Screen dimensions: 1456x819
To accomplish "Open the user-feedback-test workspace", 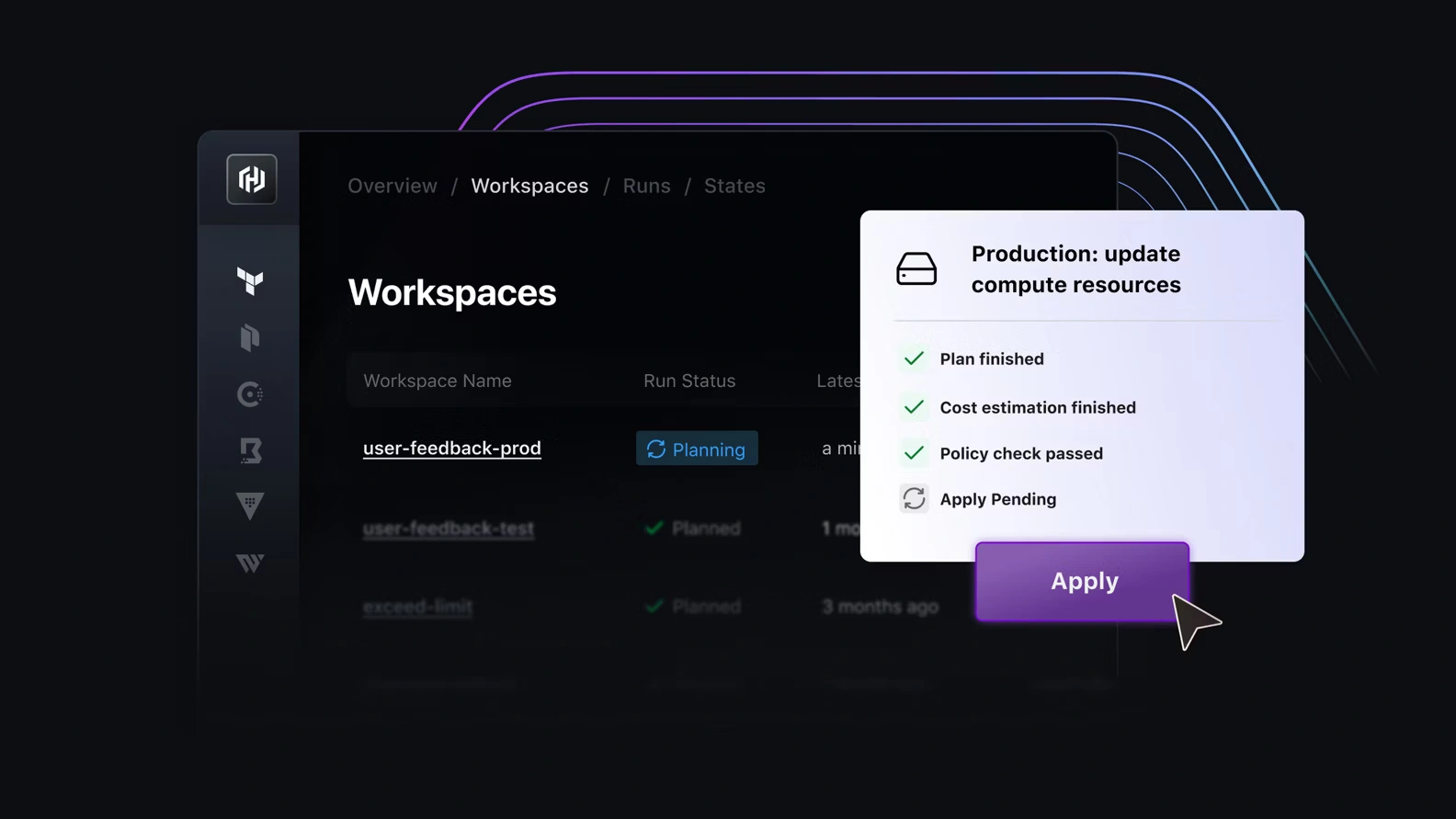I will click(448, 529).
